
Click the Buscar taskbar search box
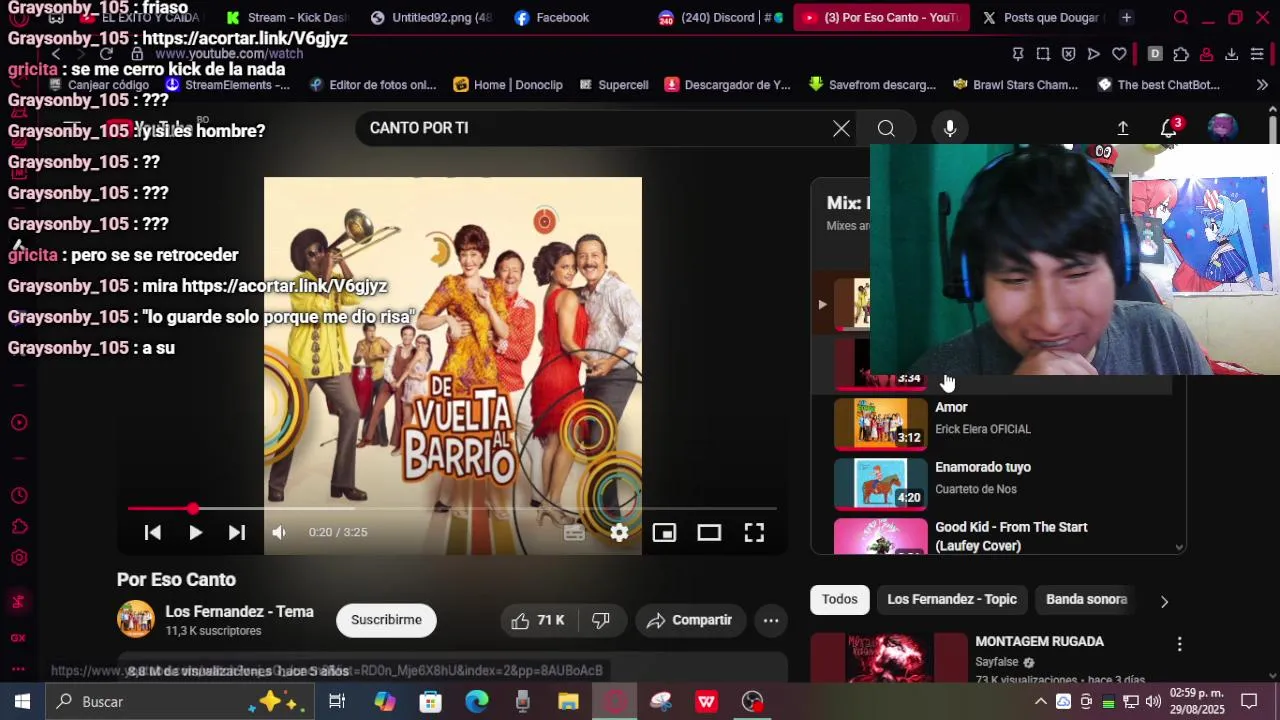tap(180, 702)
